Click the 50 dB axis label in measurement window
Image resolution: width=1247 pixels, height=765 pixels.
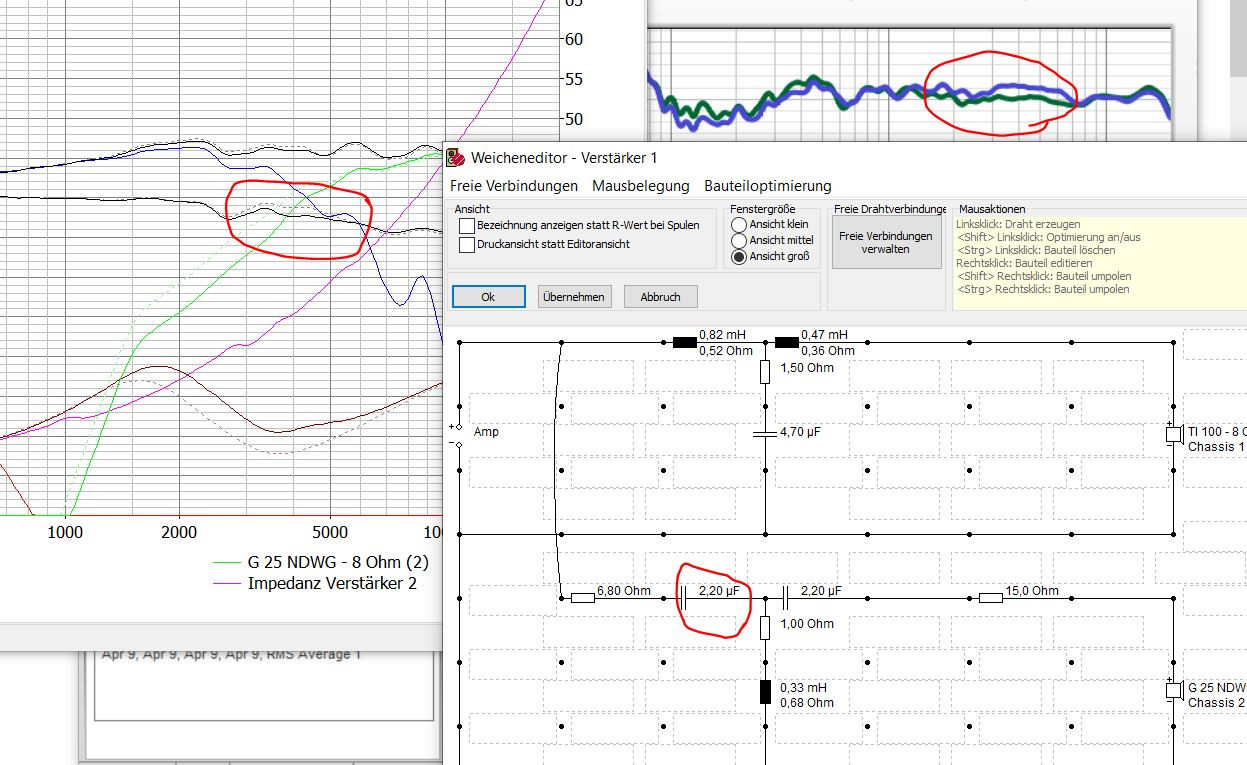click(573, 119)
